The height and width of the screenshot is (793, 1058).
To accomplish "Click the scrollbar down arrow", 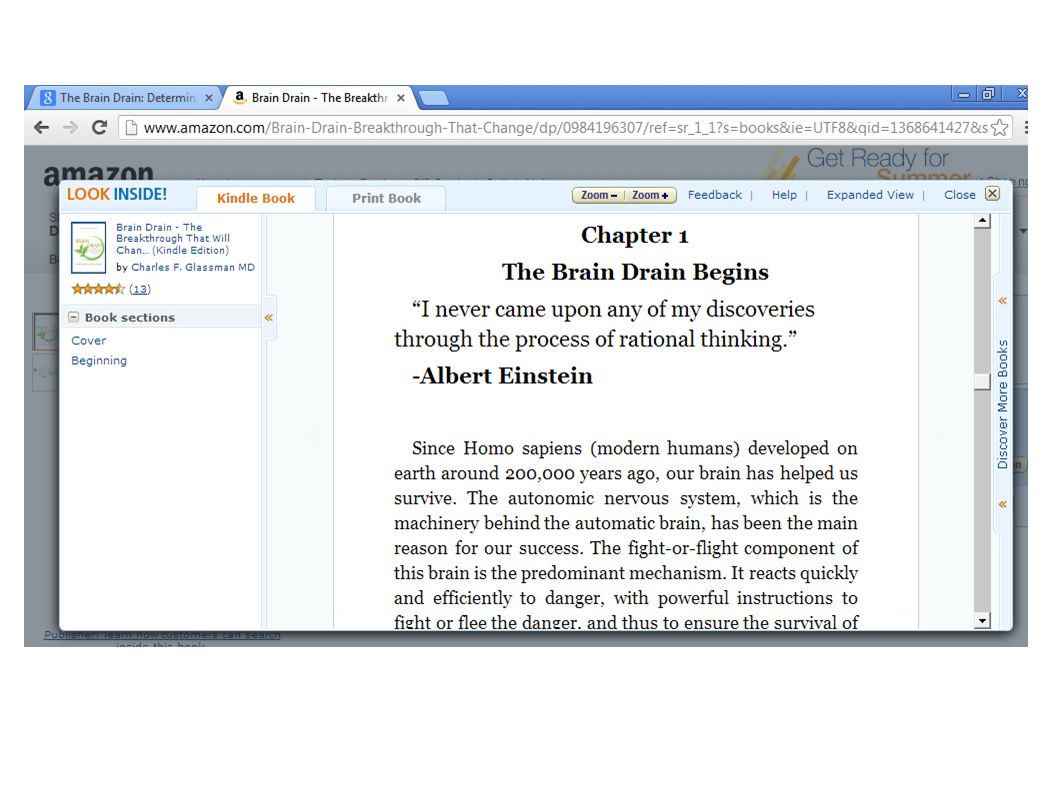I will 982,621.
